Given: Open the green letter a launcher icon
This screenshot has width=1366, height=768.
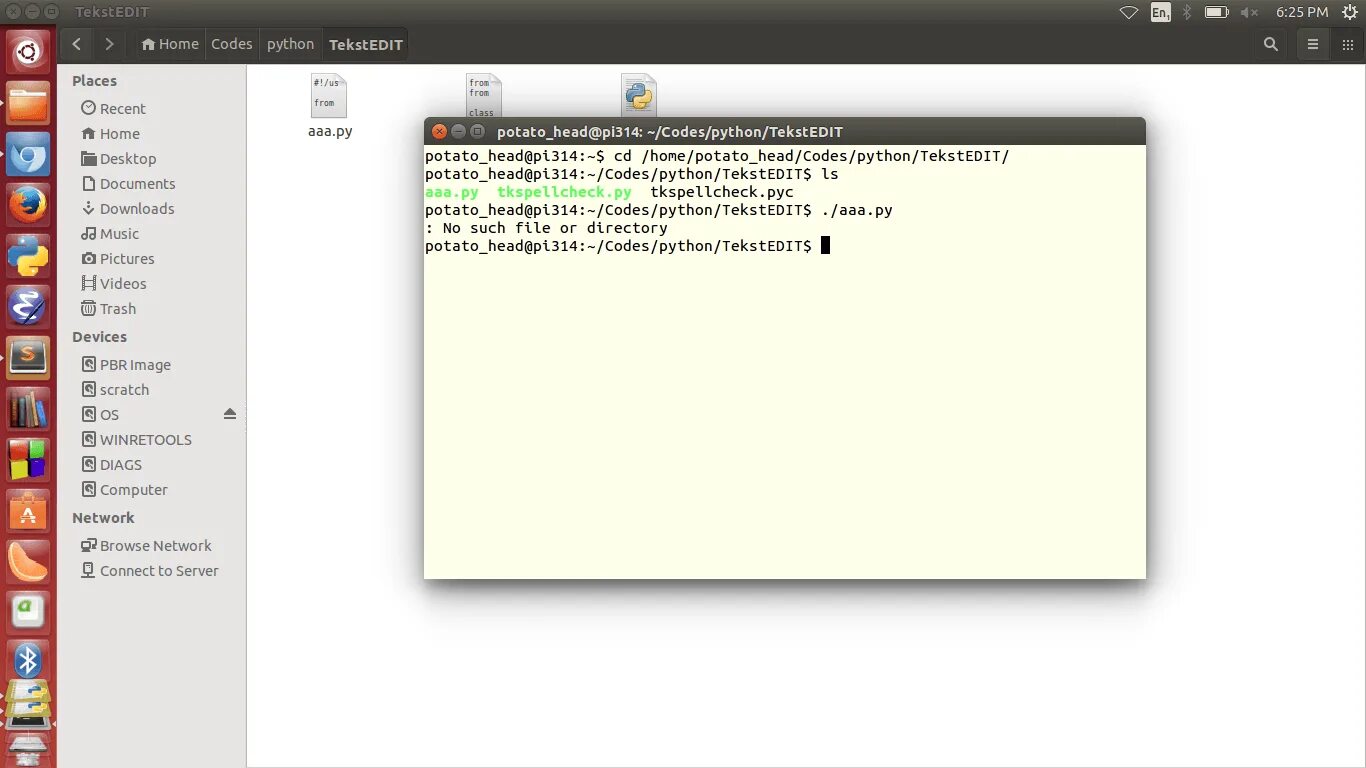Looking at the screenshot, I should tap(28, 611).
